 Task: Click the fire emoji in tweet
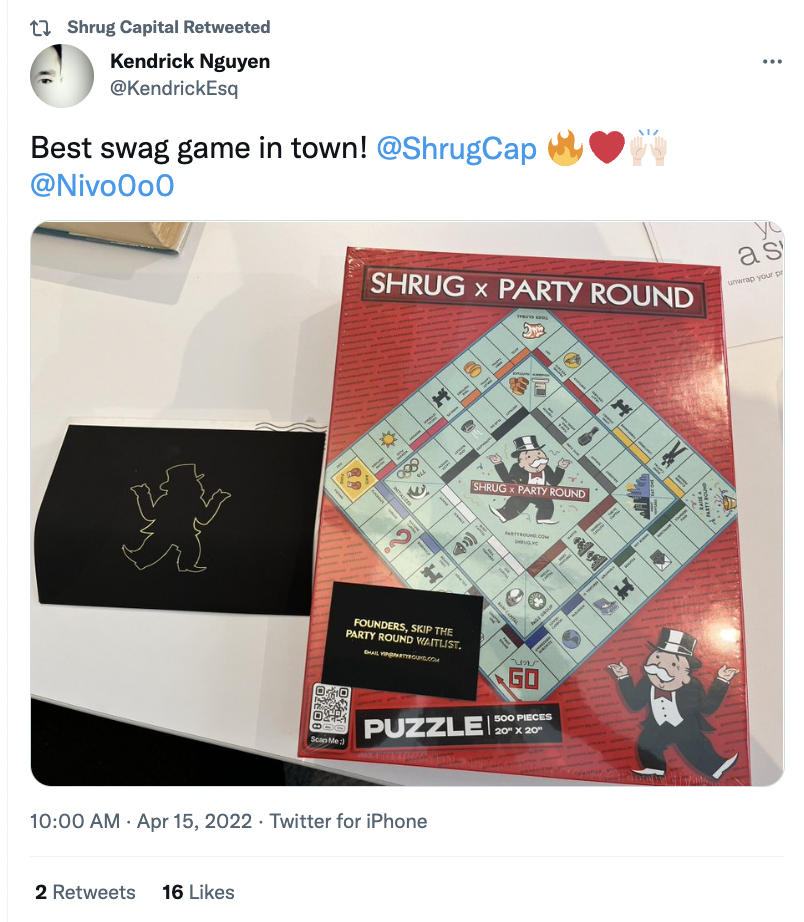(565, 148)
